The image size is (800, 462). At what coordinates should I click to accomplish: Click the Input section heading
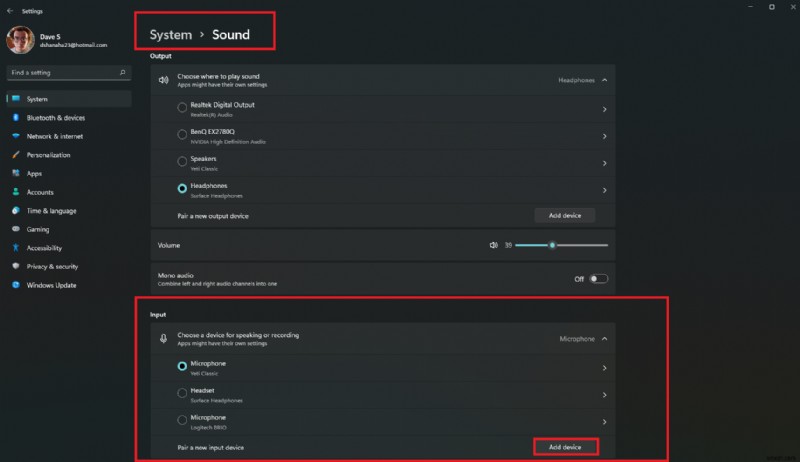[158, 315]
